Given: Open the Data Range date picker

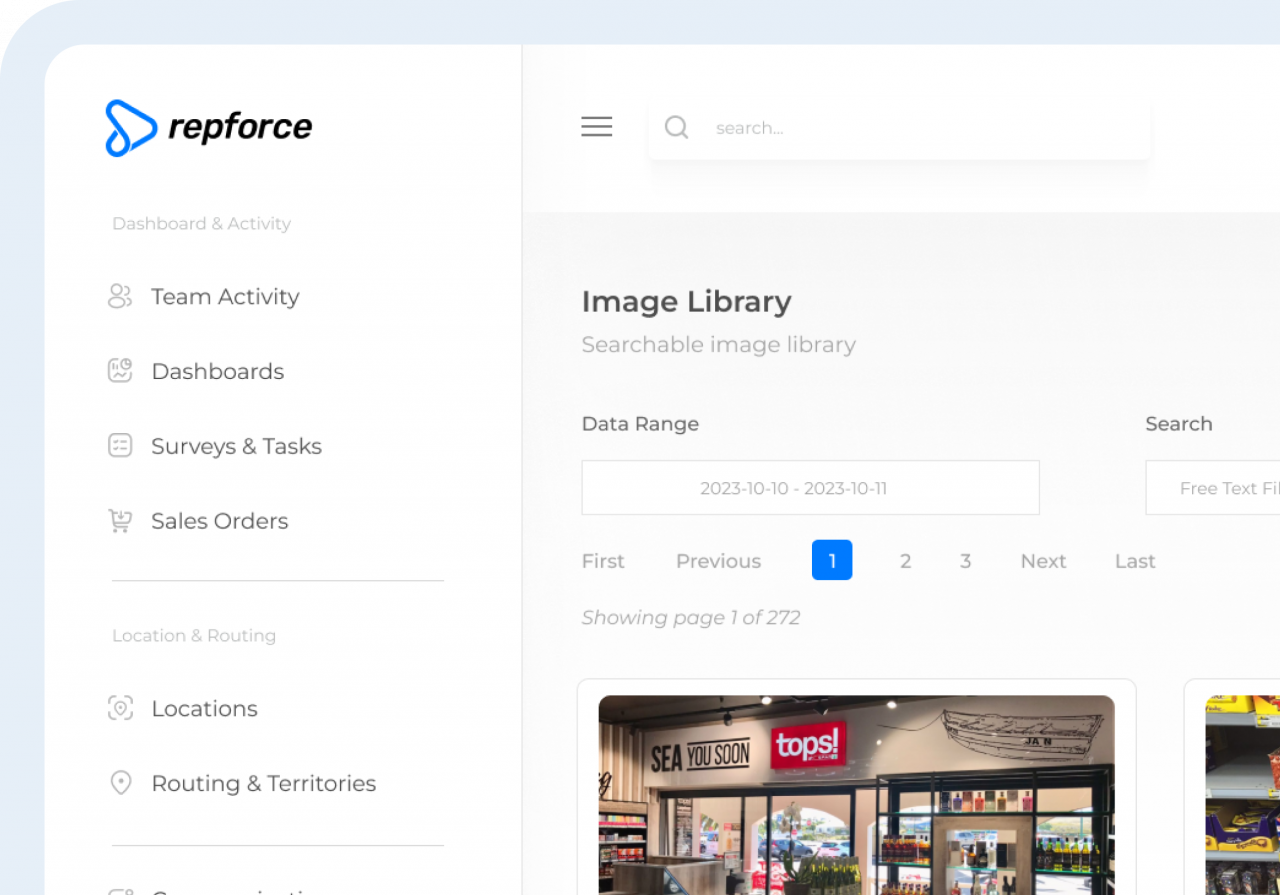Looking at the screenshot, I should coord(810,487).
